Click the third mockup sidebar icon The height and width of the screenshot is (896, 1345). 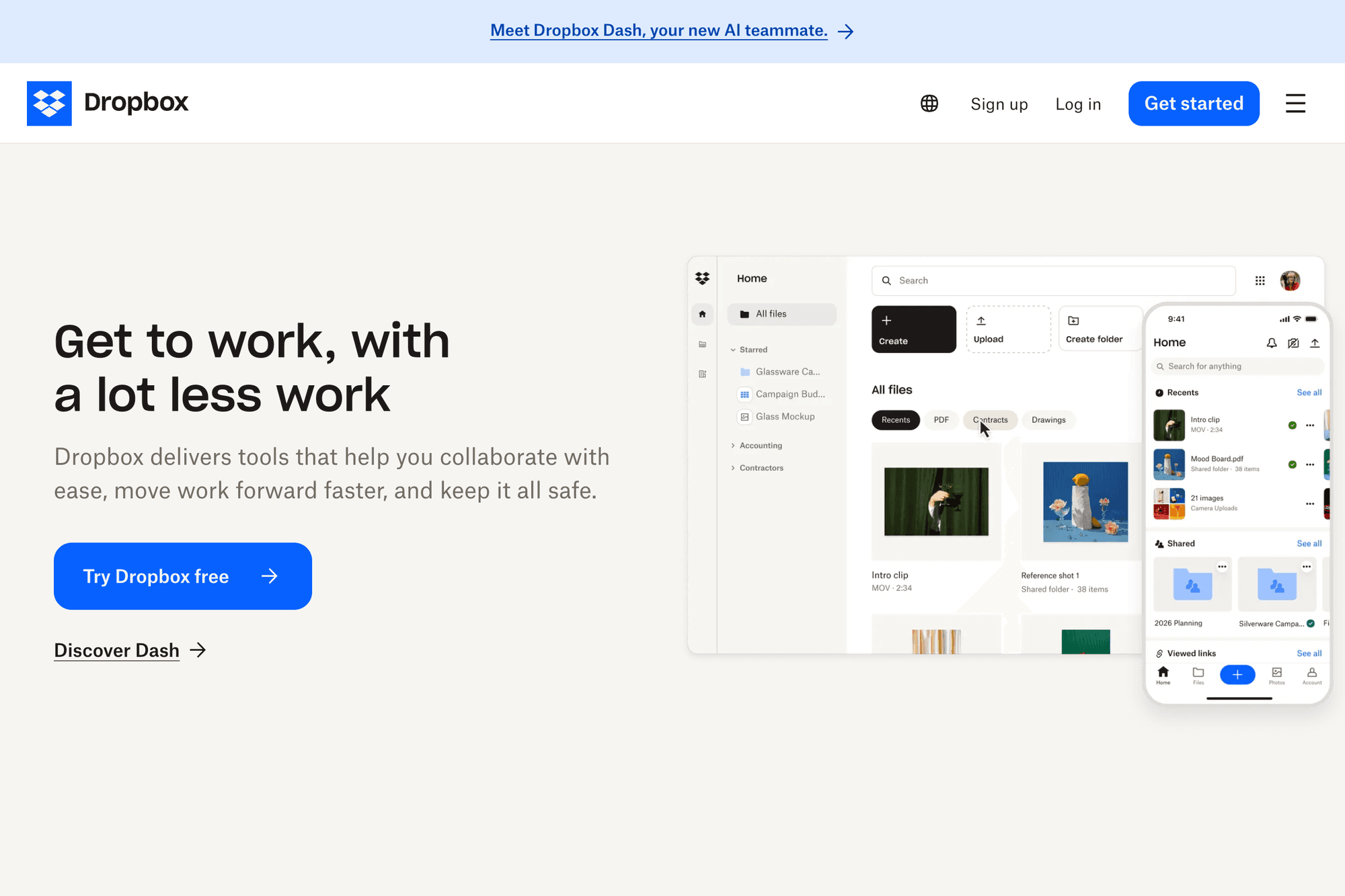(702, 374)
